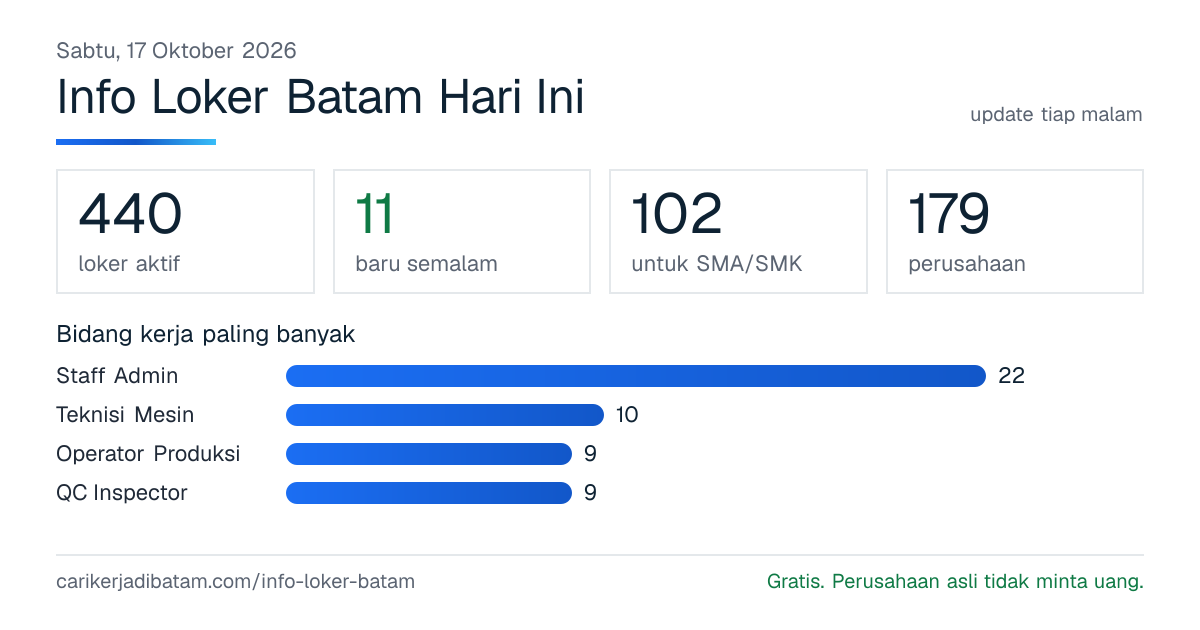This screenshot has width=1200, height=630.
Task: Open the 102 untuk SMA/SMK card
Action: (738, 231)
